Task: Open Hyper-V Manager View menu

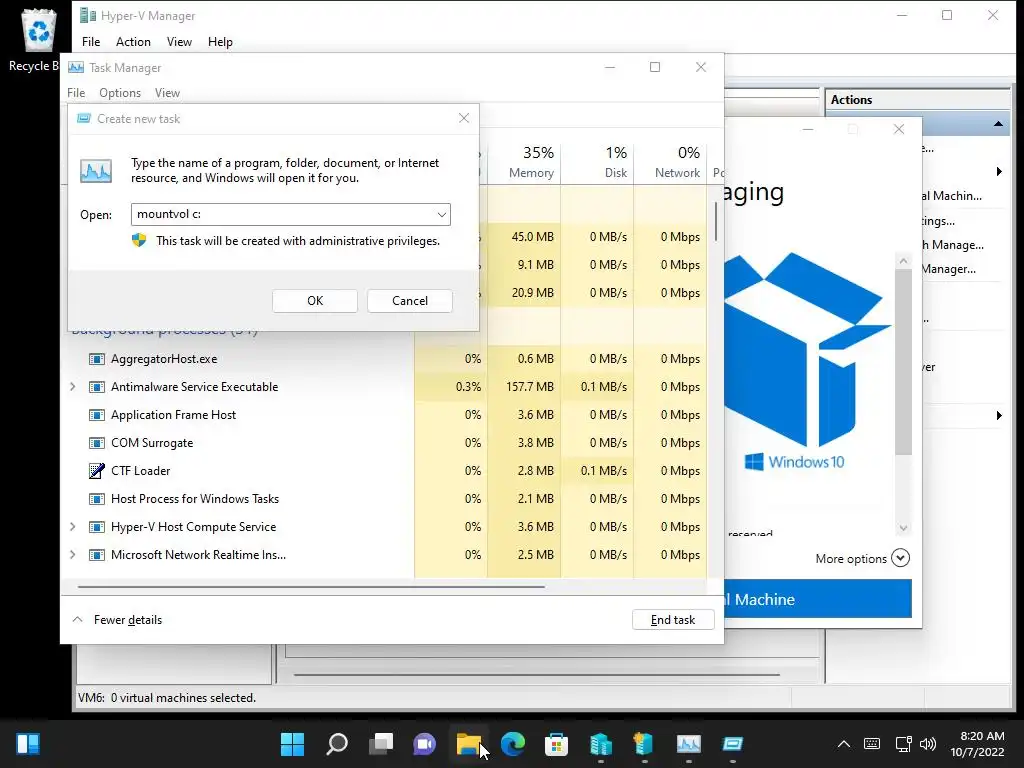Action: click(x=179, y=42)
